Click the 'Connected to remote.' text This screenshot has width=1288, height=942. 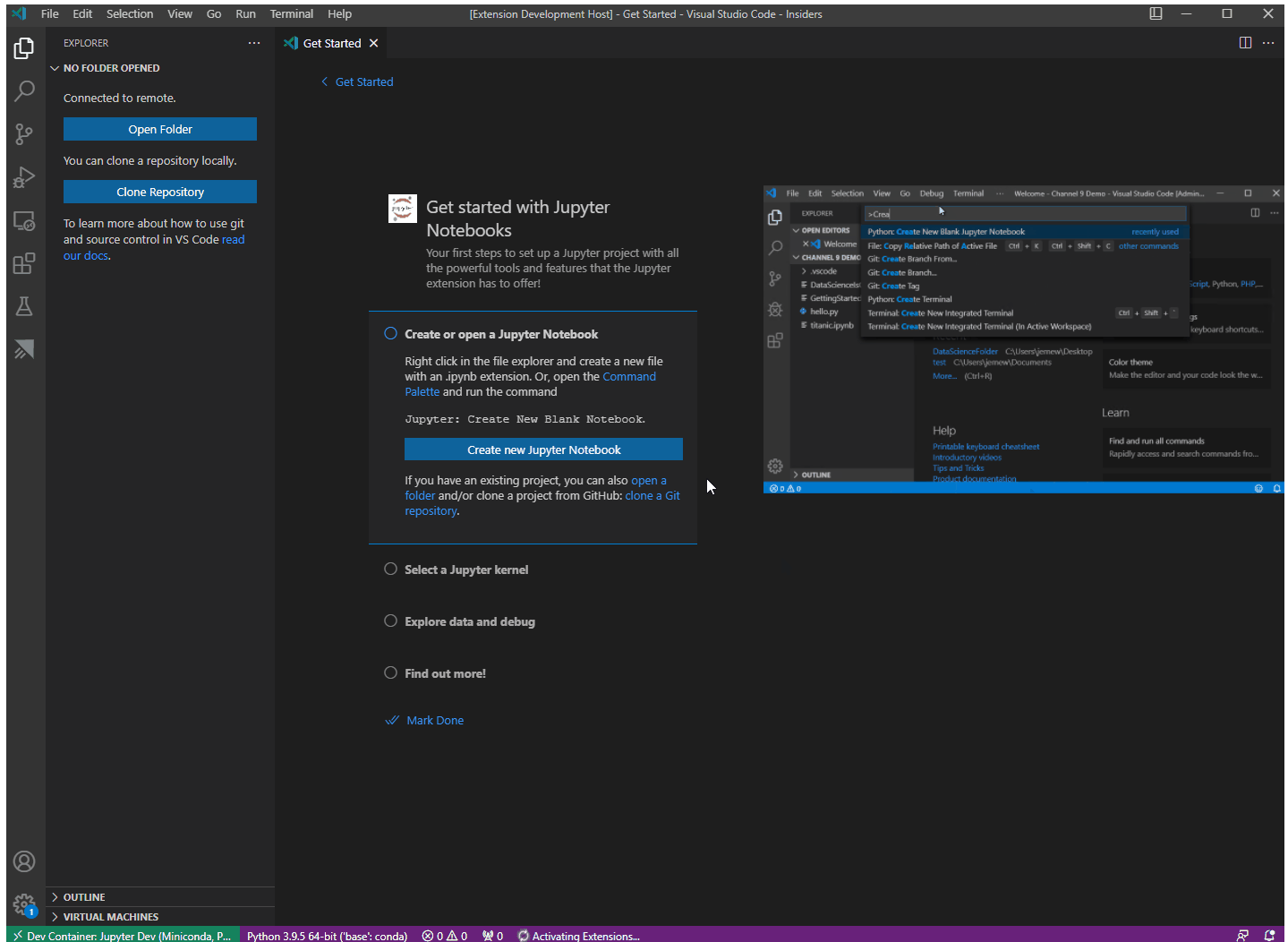coord(120,98)
